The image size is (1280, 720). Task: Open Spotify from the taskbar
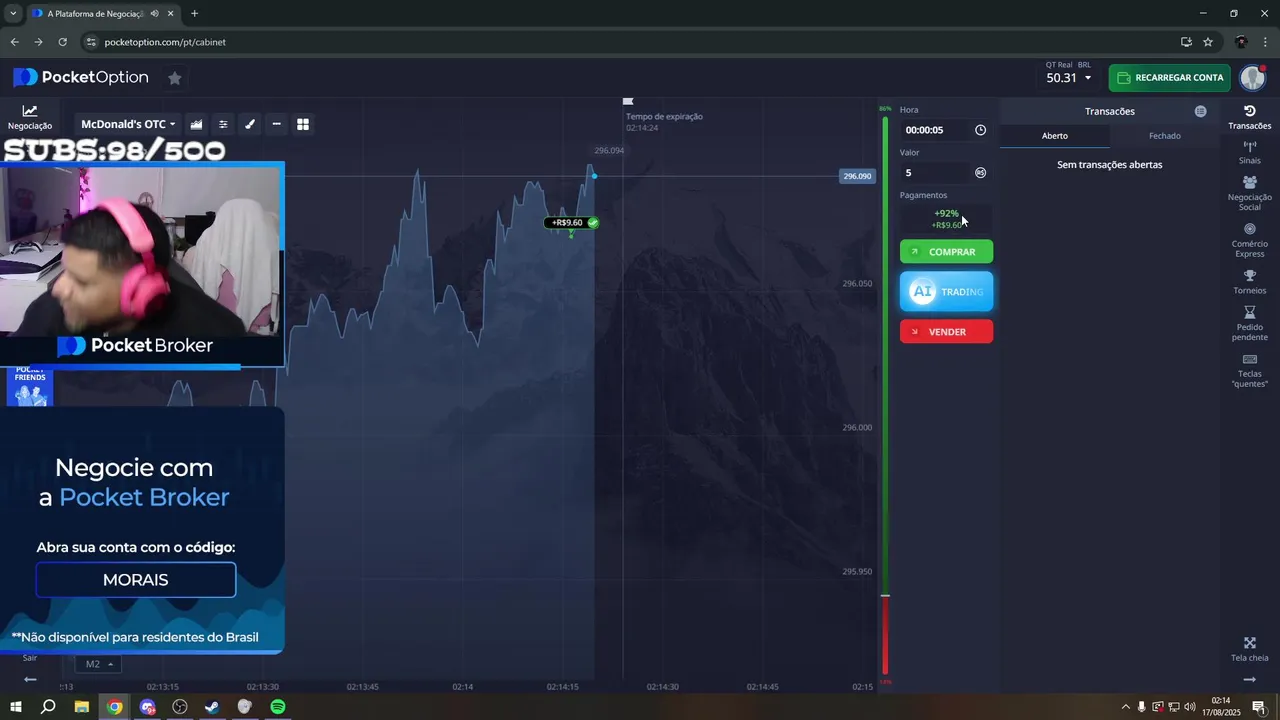click(277, 707)
